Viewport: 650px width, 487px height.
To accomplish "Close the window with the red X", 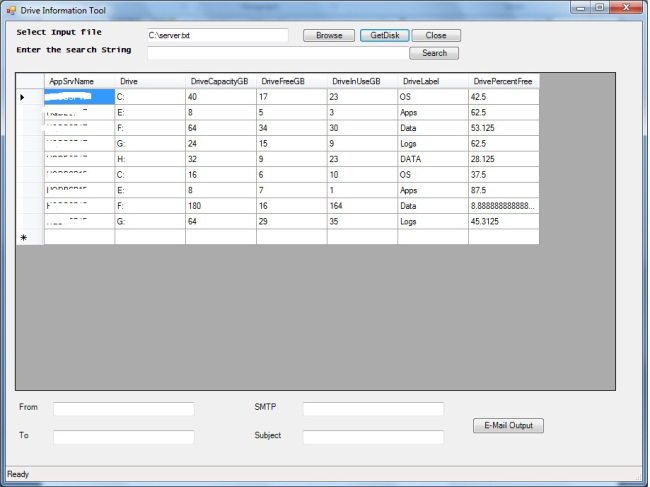I will pos(626,7).
